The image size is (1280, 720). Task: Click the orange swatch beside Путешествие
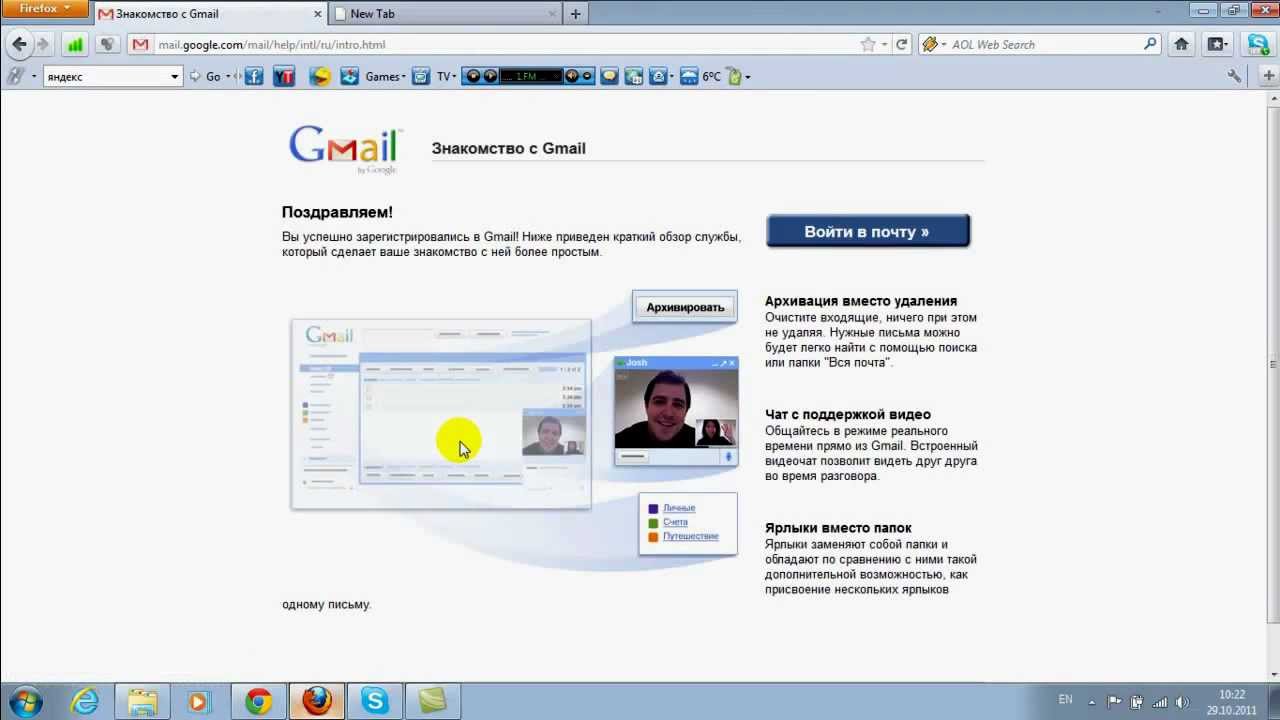654,537
